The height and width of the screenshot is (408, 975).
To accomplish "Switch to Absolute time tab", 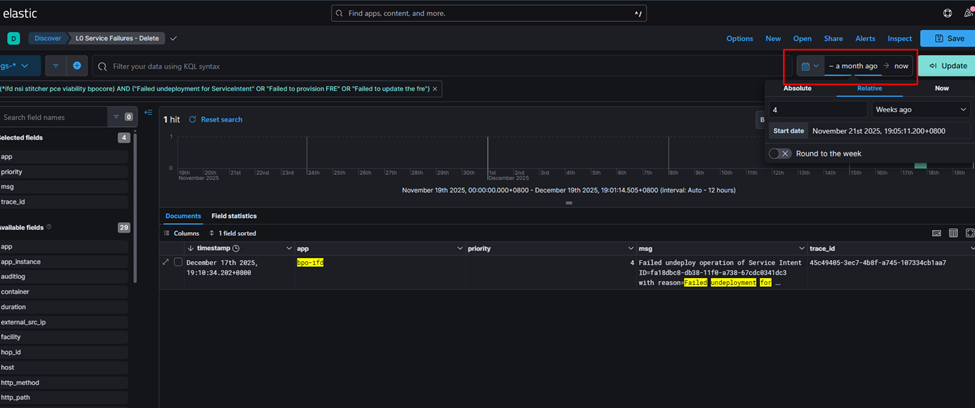I will coord(797,88).
